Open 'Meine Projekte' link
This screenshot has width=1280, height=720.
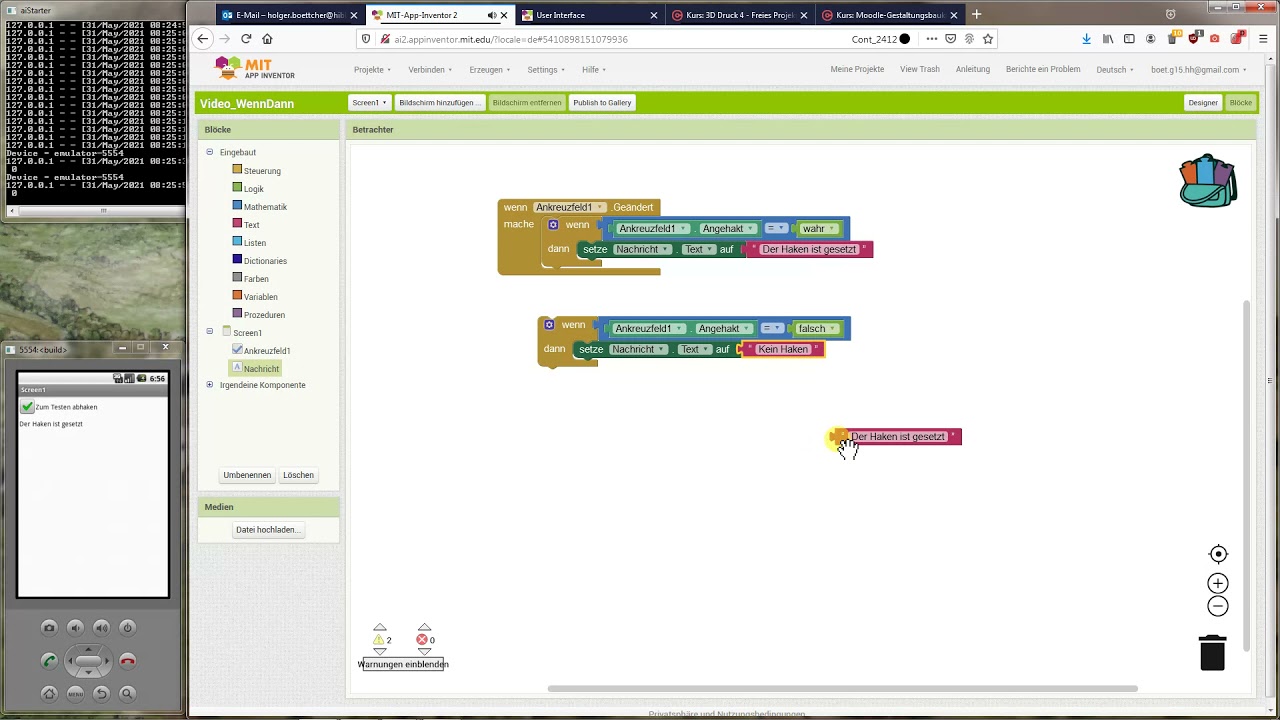857,70
